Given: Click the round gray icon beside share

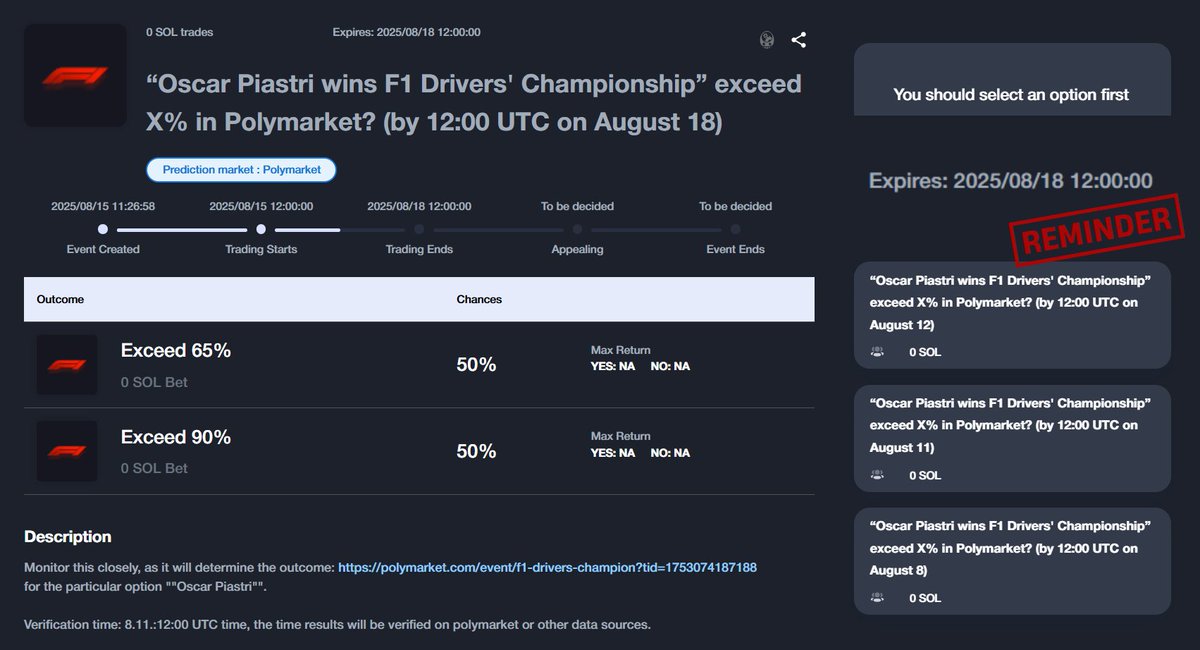Looking at the screenshot, I should [x=767, y=40].
